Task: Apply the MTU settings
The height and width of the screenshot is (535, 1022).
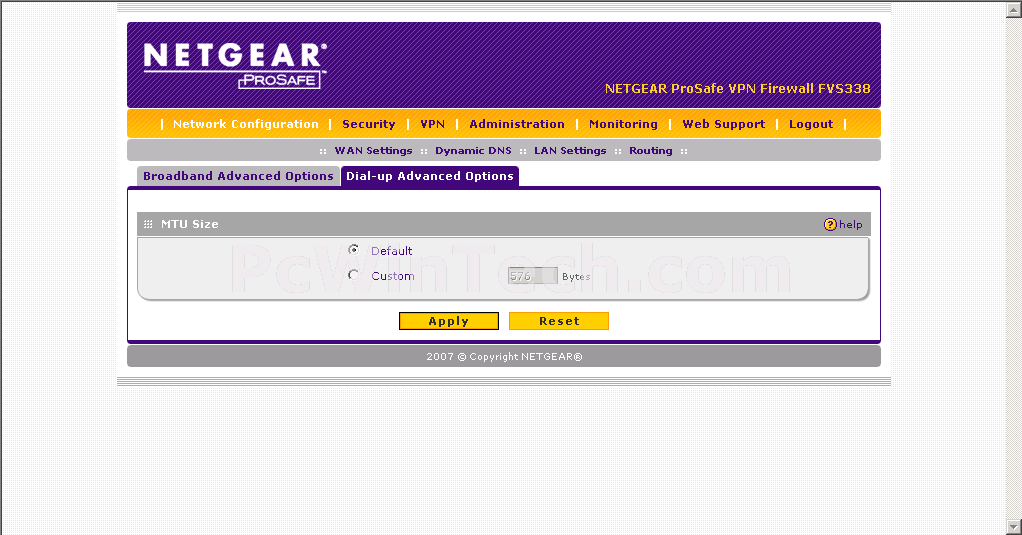Action: click(x=448, y=321)
